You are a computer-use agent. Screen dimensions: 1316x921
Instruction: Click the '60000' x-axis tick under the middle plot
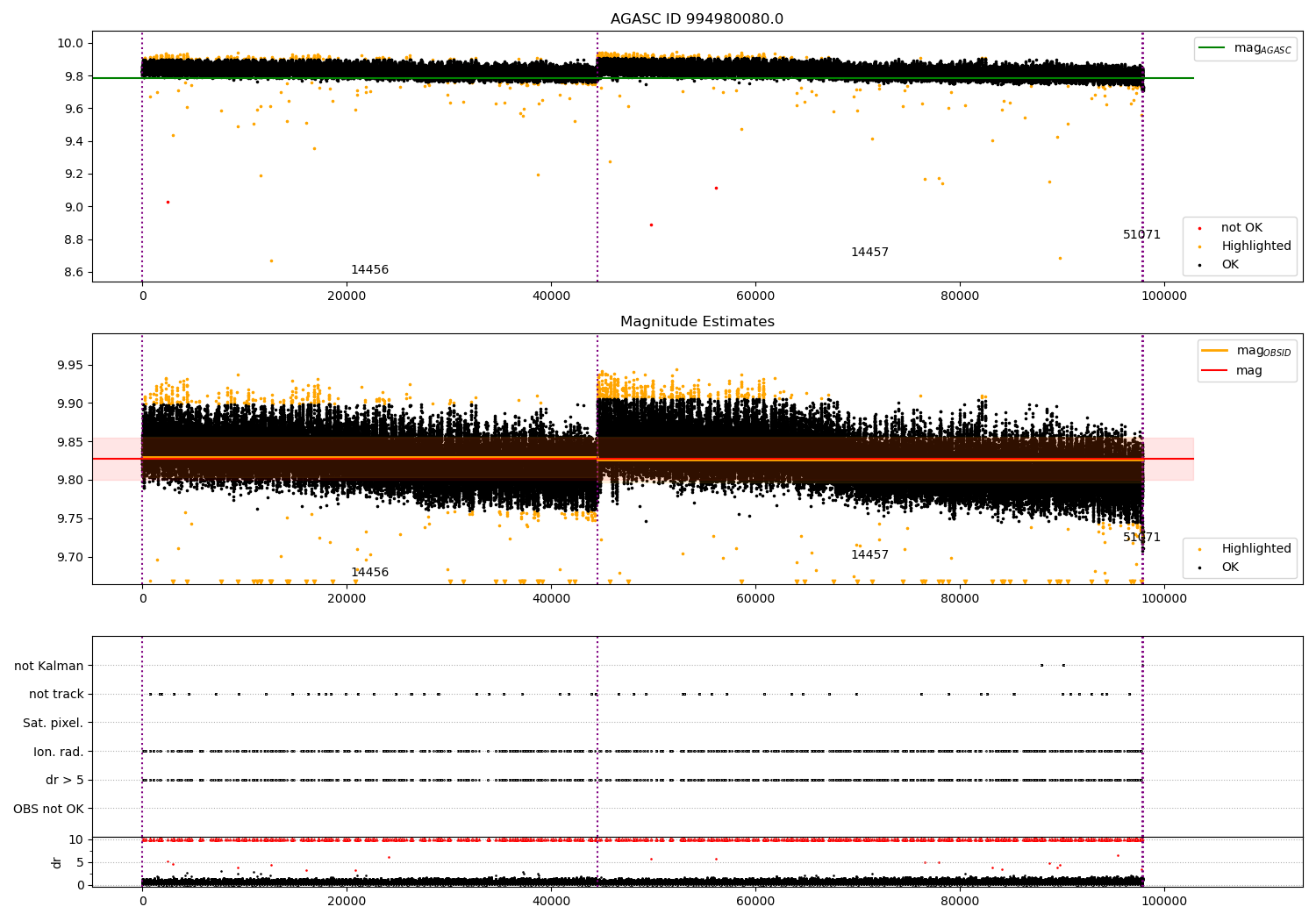pos(755,599)
